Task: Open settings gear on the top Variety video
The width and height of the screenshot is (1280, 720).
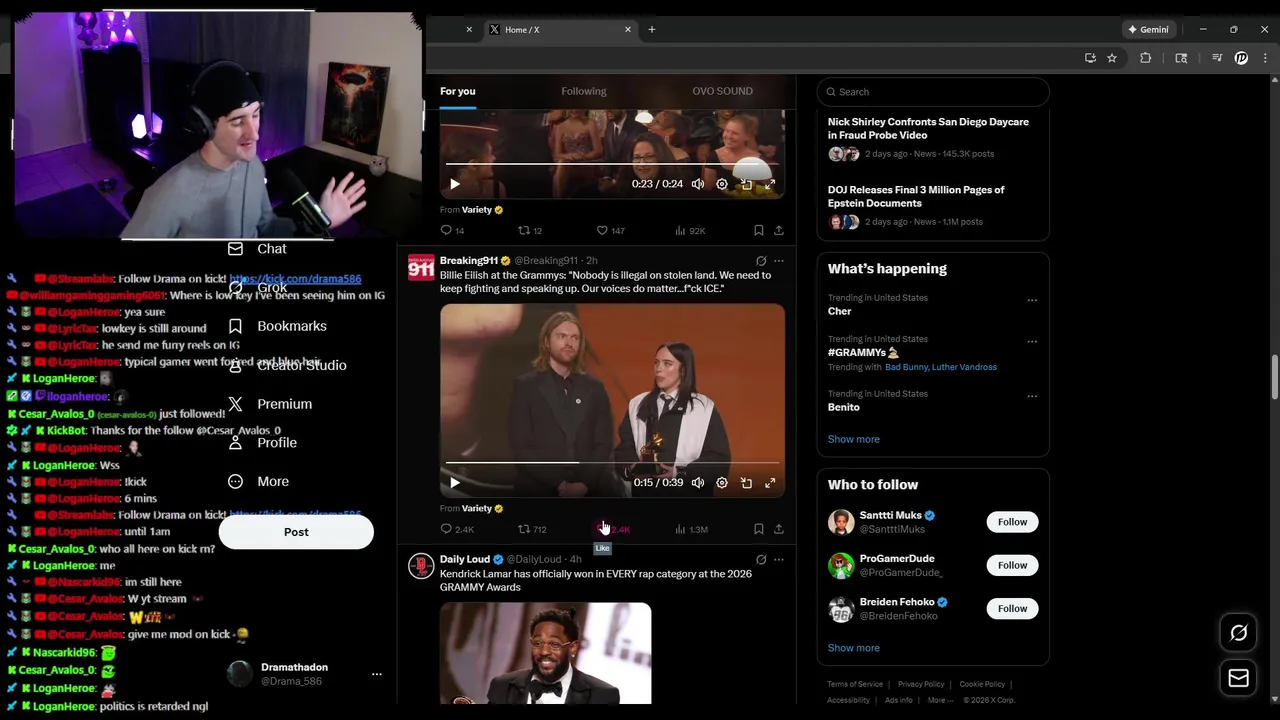Action: (722, 184)
